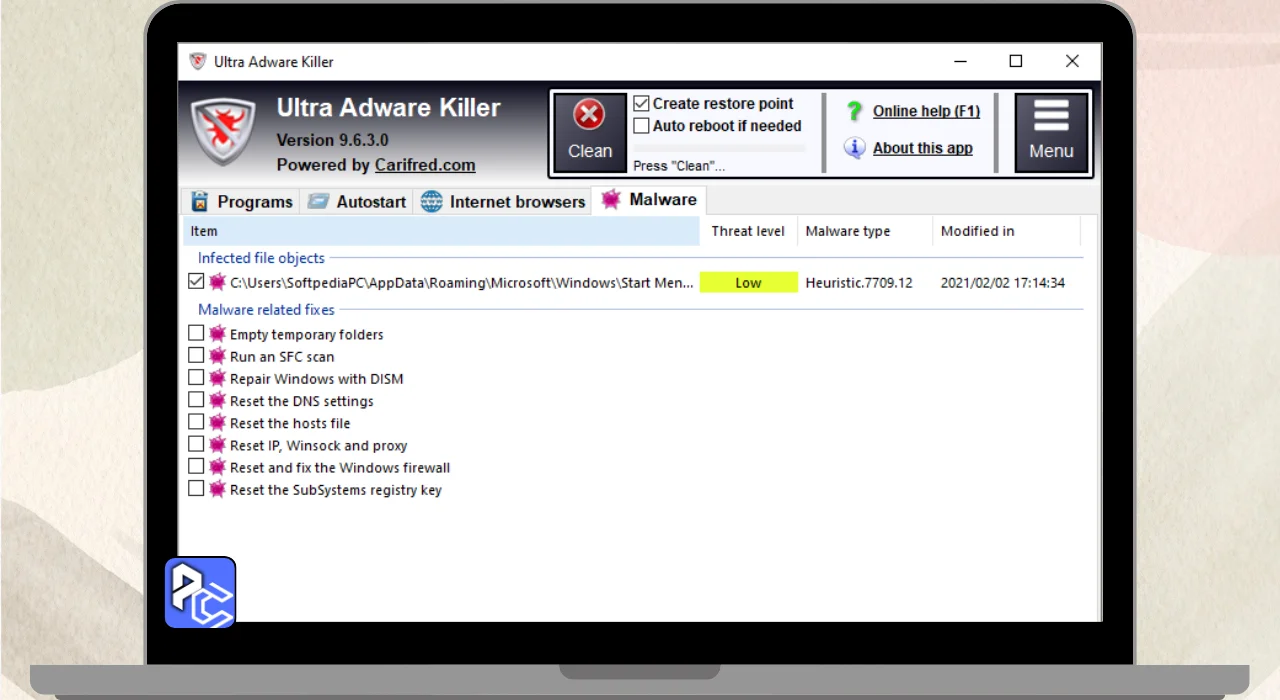Screen dimensions: 1280x700
Task: Select the Repair Windows with DISM label
Action: coord(317,379)
